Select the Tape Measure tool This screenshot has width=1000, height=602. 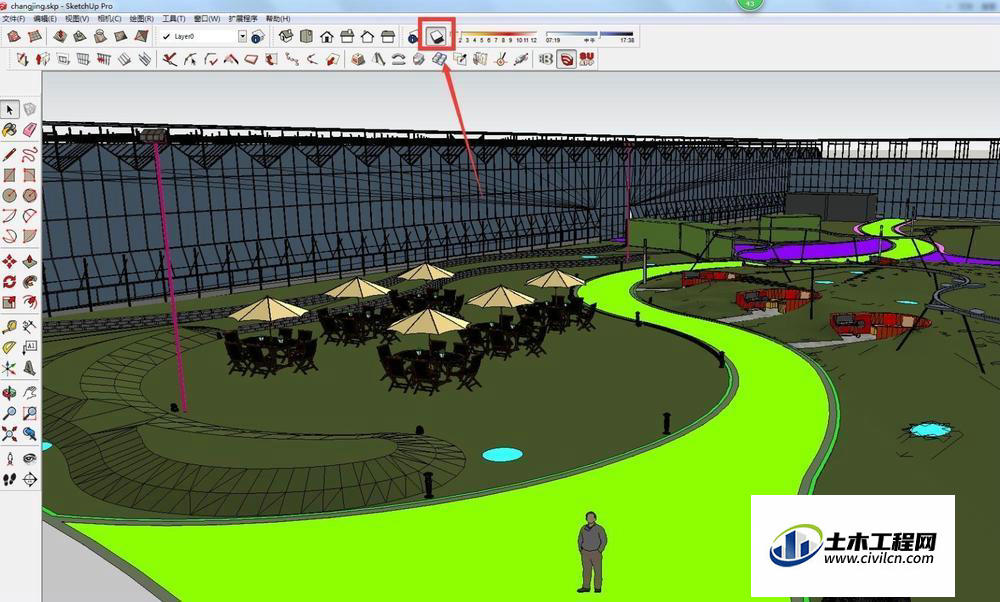[x=10, y=327]
